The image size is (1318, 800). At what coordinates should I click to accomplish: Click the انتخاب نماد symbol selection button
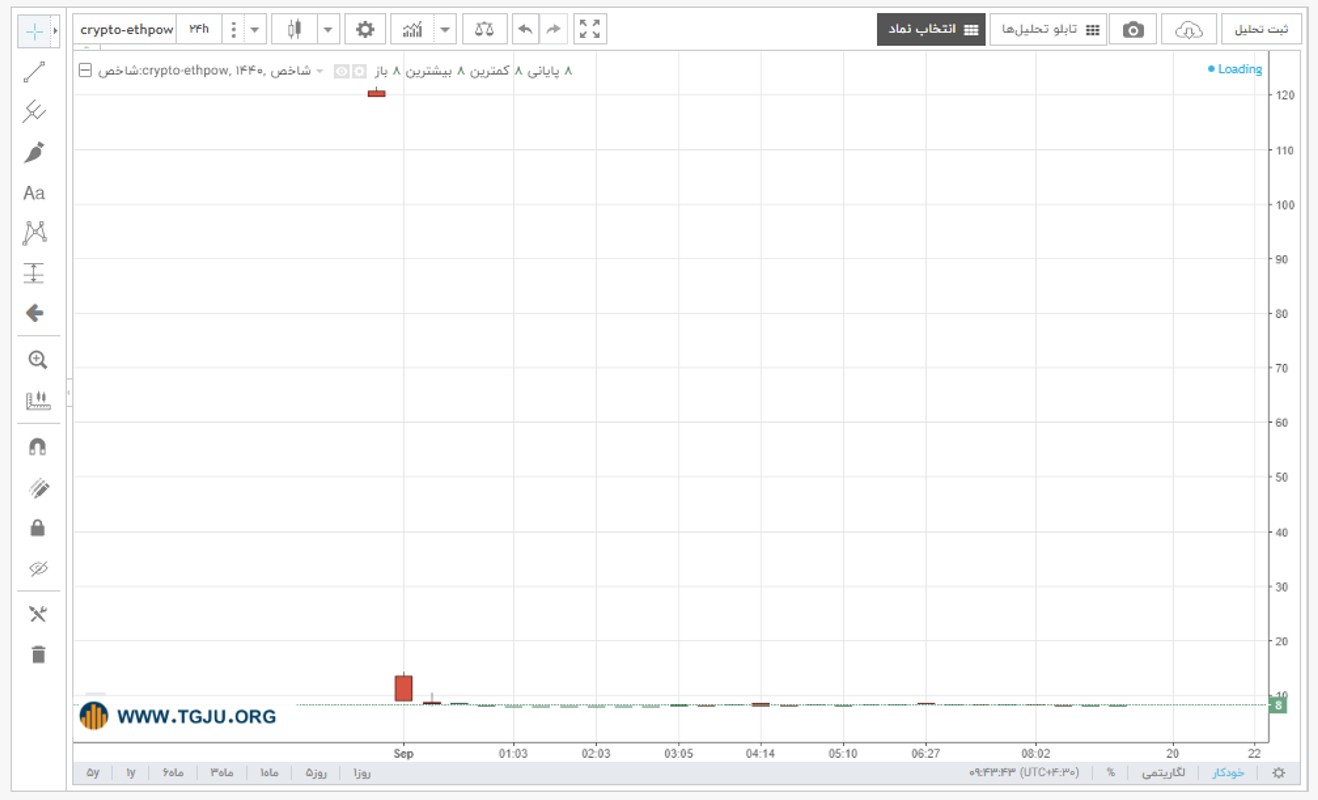tap(931, 30)
